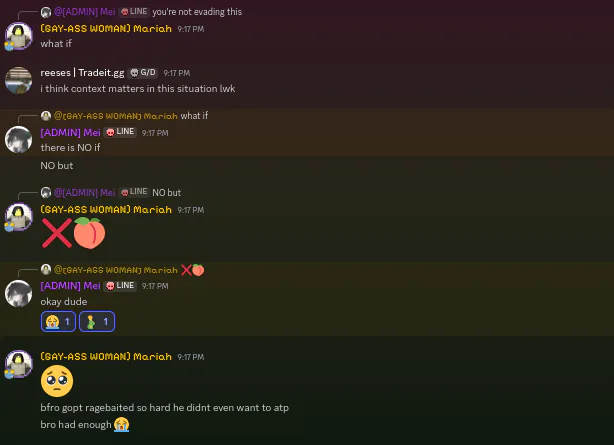The image size is (614, 445).
Task: Jump to the replied 'what if' preview
Action: 194,116
